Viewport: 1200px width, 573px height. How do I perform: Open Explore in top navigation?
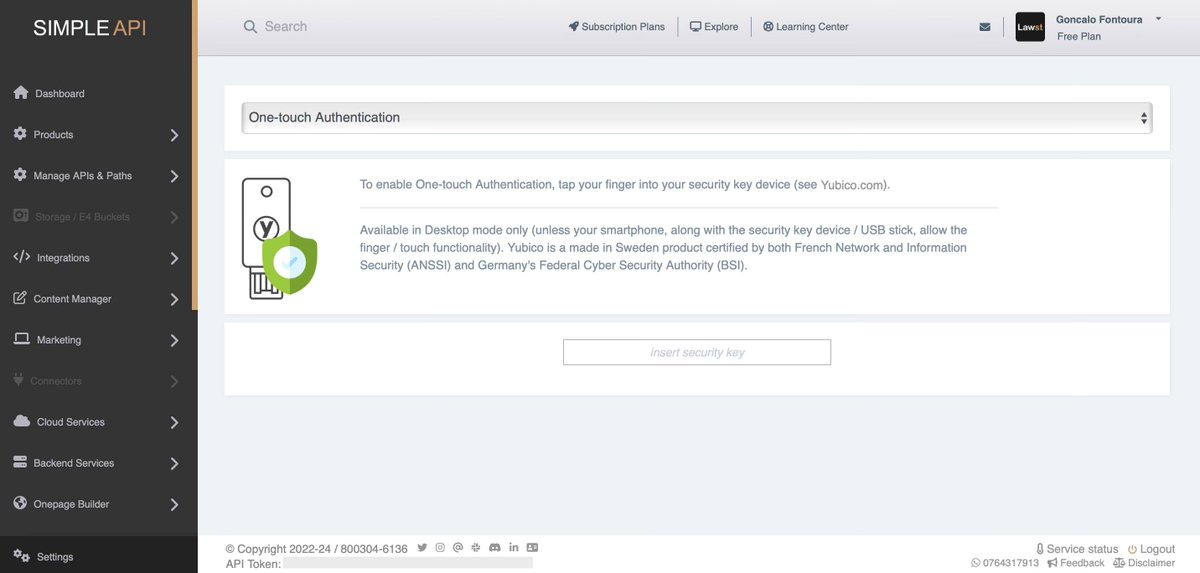pyautogui.click(x=714, y=27)
